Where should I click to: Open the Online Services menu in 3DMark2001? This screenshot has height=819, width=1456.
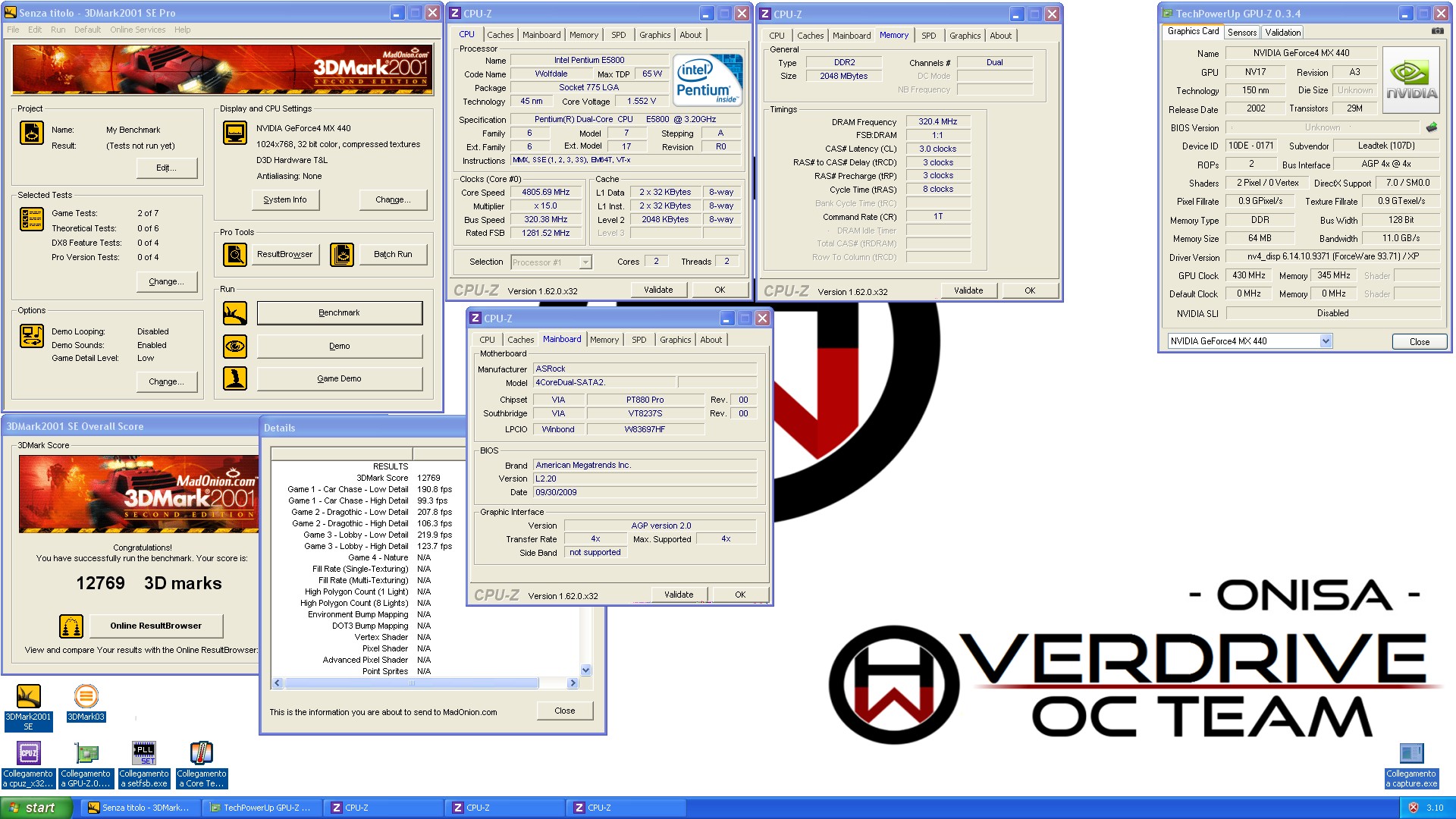(x=137, y=30)
